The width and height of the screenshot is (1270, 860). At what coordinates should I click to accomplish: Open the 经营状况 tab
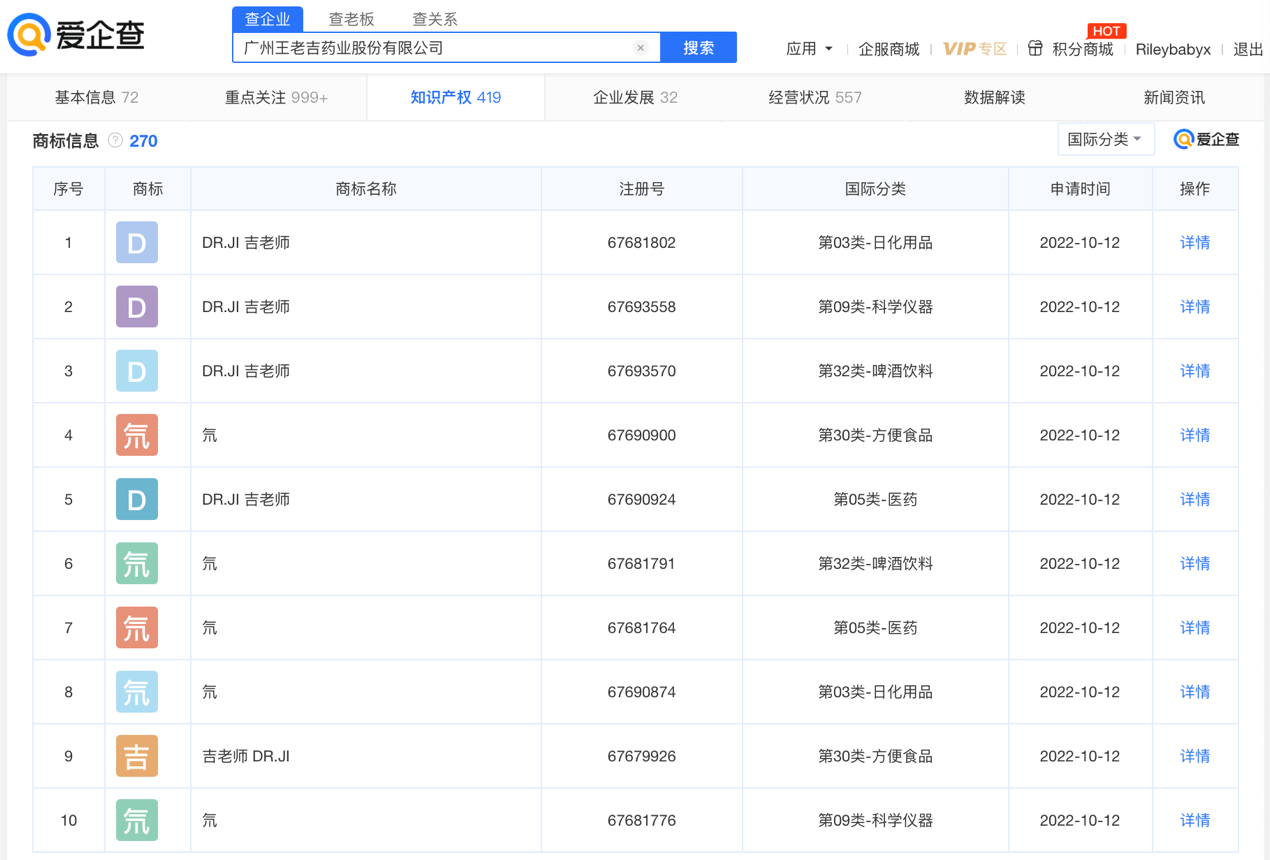tap(815, 98)
